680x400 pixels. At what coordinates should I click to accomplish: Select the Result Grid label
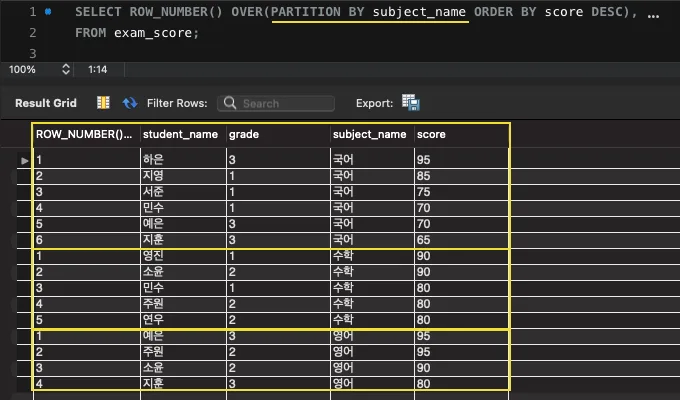pos(46,103)
